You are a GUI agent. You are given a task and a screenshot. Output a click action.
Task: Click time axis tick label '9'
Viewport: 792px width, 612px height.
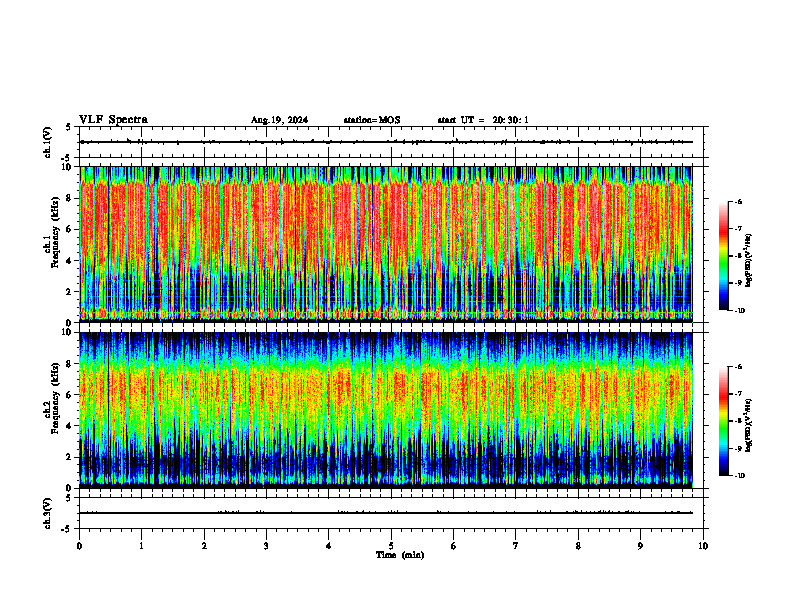[x=640, y=546]
